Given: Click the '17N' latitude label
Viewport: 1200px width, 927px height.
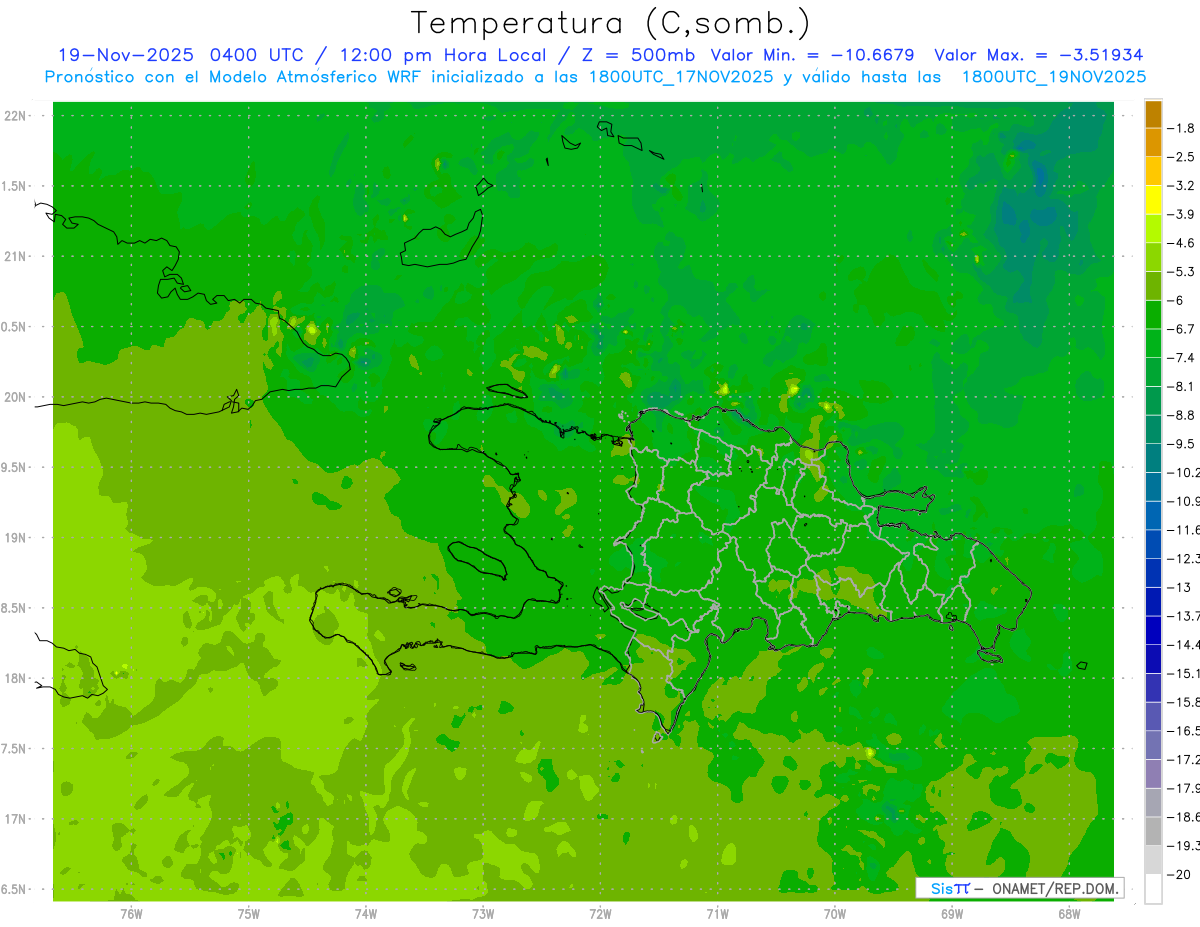Looking at the screenshot, I should (16, 819).
